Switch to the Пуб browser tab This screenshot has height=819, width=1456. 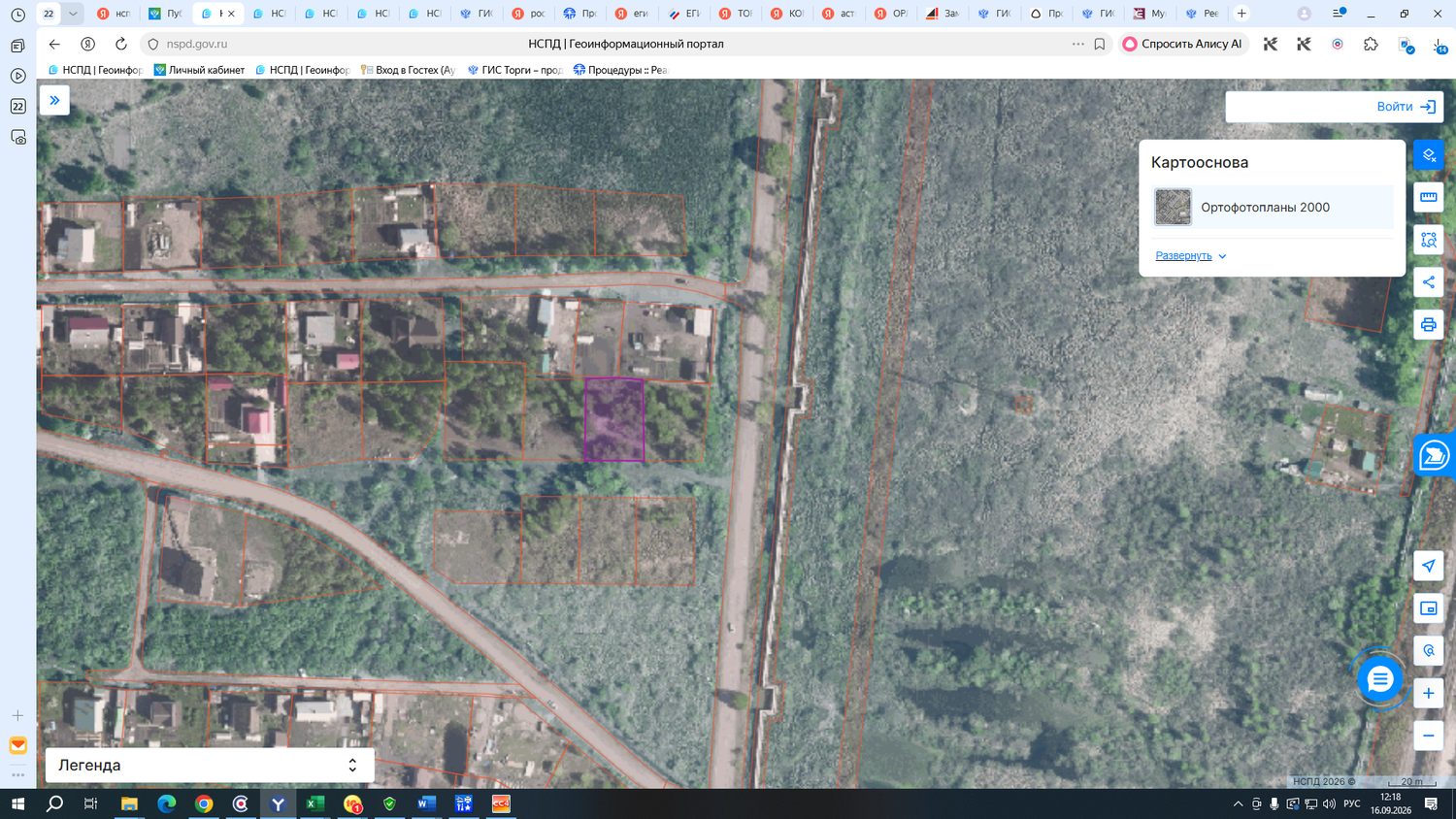coord(165,14)
